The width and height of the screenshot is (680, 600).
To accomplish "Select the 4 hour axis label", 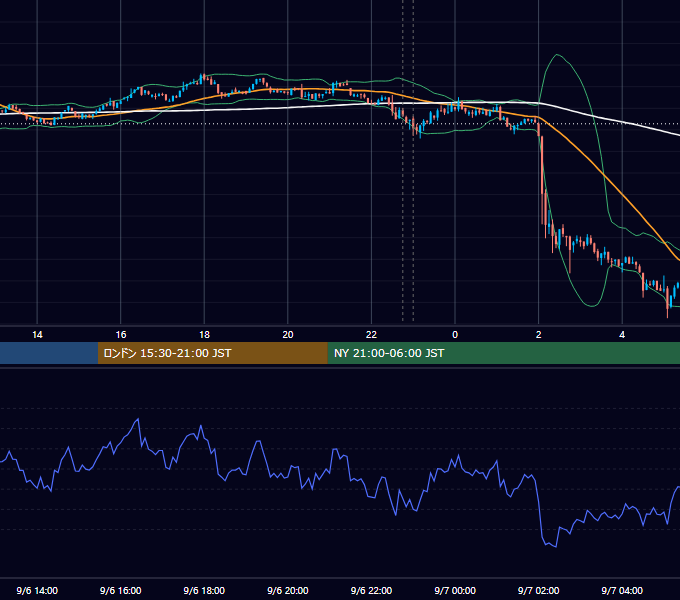I will [622, 335].
